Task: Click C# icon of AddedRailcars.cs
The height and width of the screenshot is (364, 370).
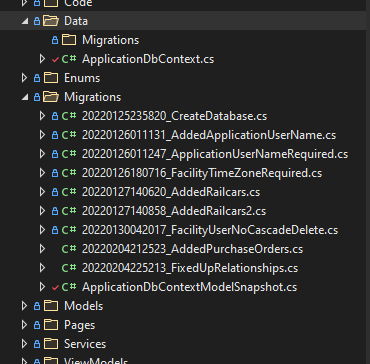Action: [x=69, y=192]
